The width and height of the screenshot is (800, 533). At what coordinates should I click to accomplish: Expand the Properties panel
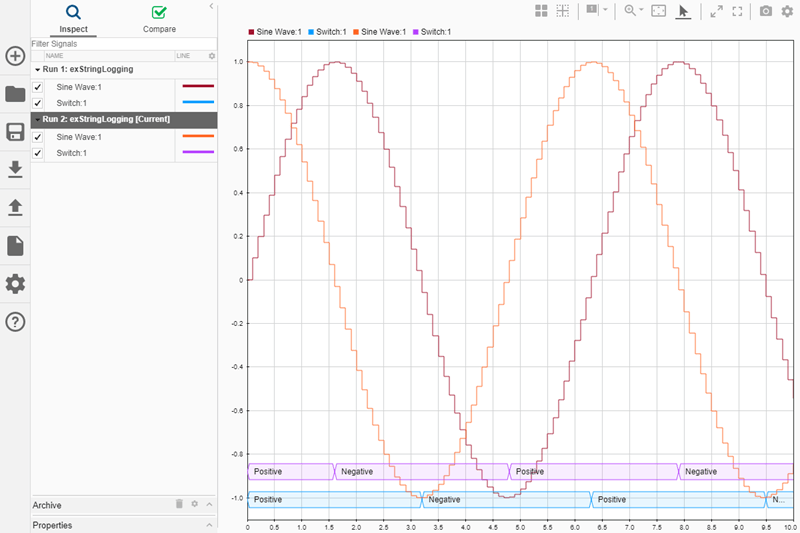(x=209, y=525)
